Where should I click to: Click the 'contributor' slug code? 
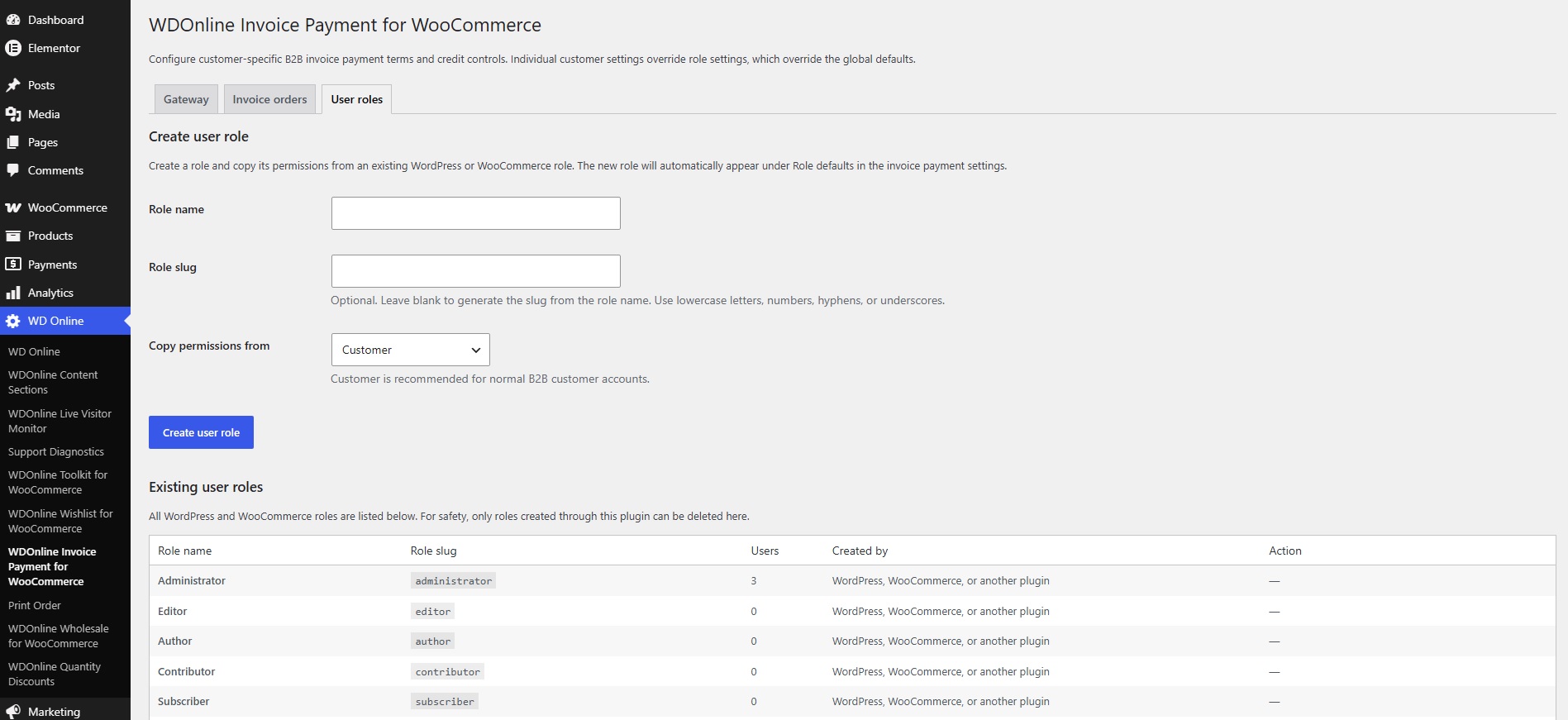pyautogui.click(x=447, y=672)
